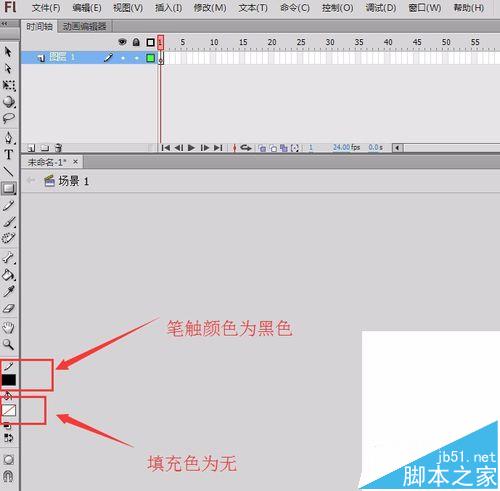500x491 pixels.
Task: Open the black stroke color swatch
Action: (9, 380)
